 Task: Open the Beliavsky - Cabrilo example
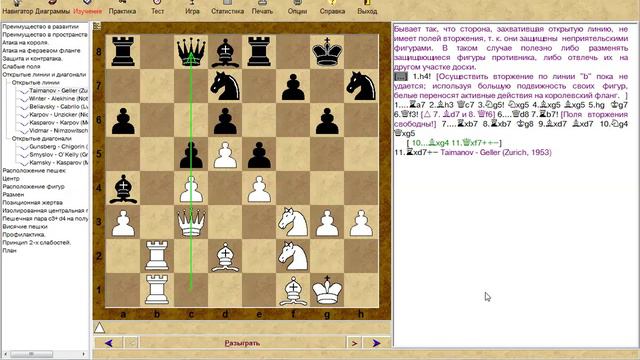(58, 107)
